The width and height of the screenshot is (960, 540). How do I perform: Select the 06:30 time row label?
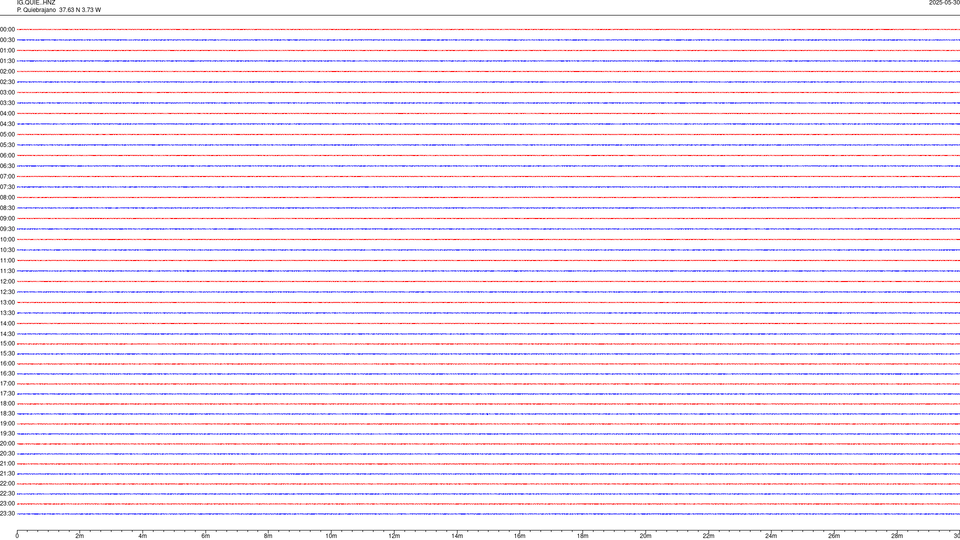[7, 166]
